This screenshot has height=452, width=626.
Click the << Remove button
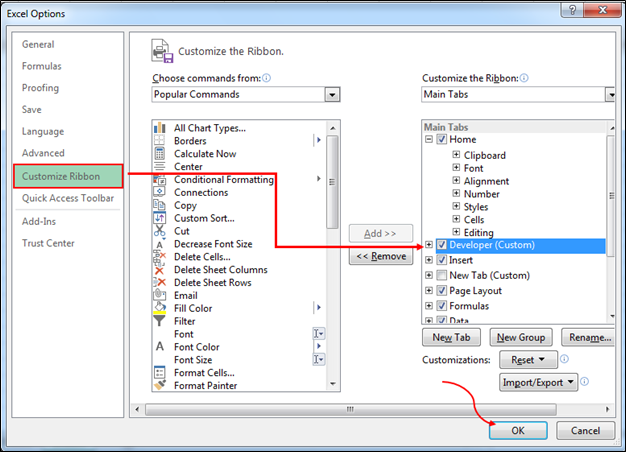[x=380, y=256]
